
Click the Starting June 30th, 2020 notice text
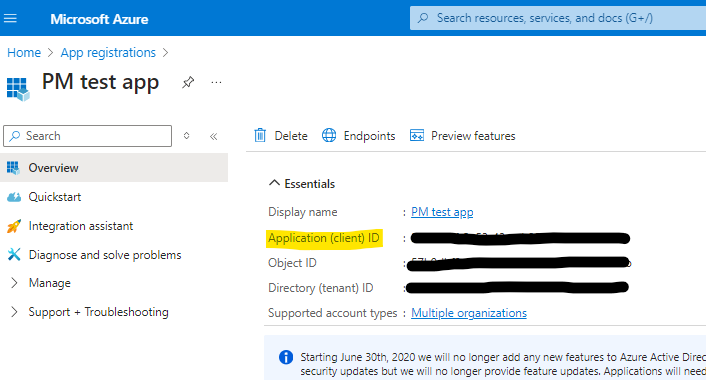503,364
